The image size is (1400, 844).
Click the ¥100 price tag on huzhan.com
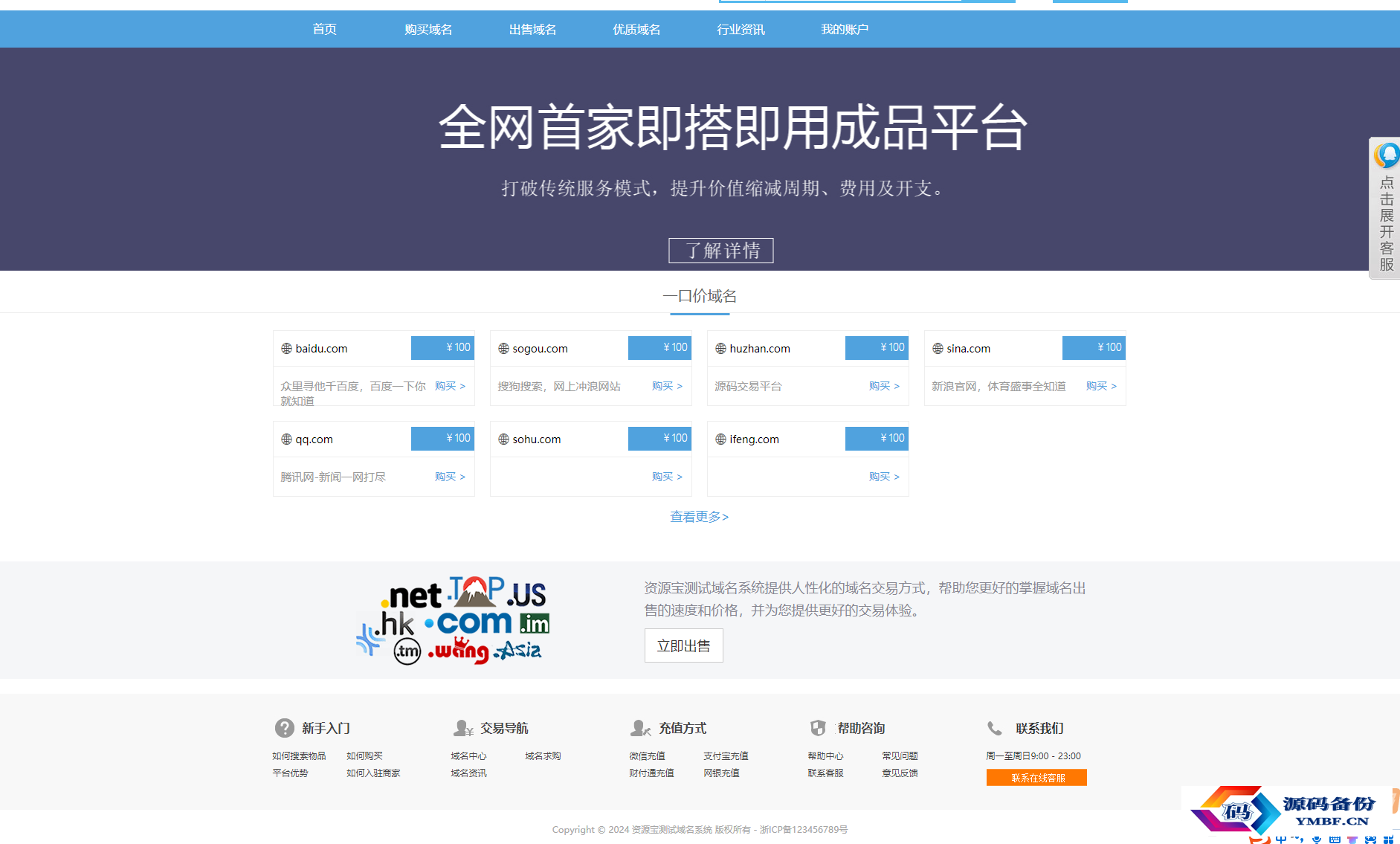point(877,347)
